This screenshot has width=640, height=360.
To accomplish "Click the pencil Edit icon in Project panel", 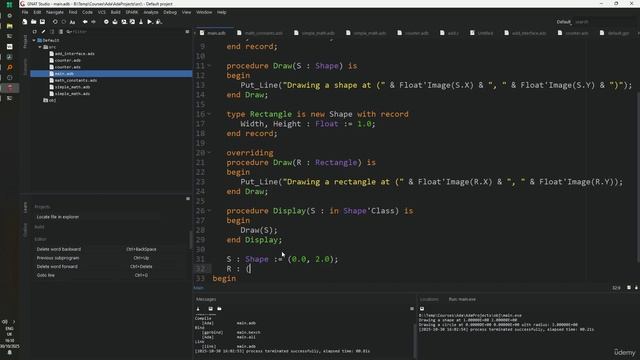I will click(x=43, y=31).
